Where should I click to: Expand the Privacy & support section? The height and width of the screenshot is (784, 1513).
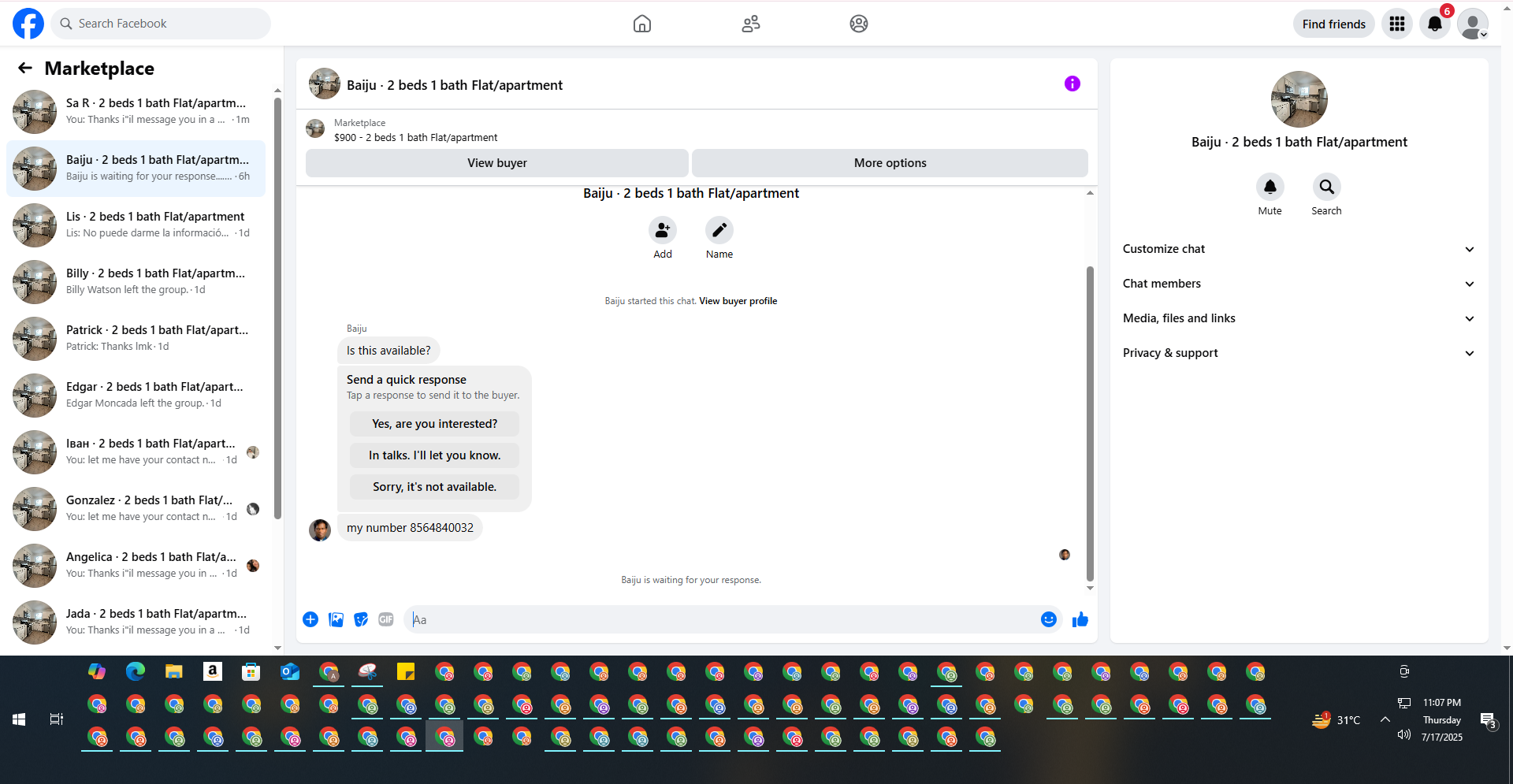click(x=1299, y=353)
